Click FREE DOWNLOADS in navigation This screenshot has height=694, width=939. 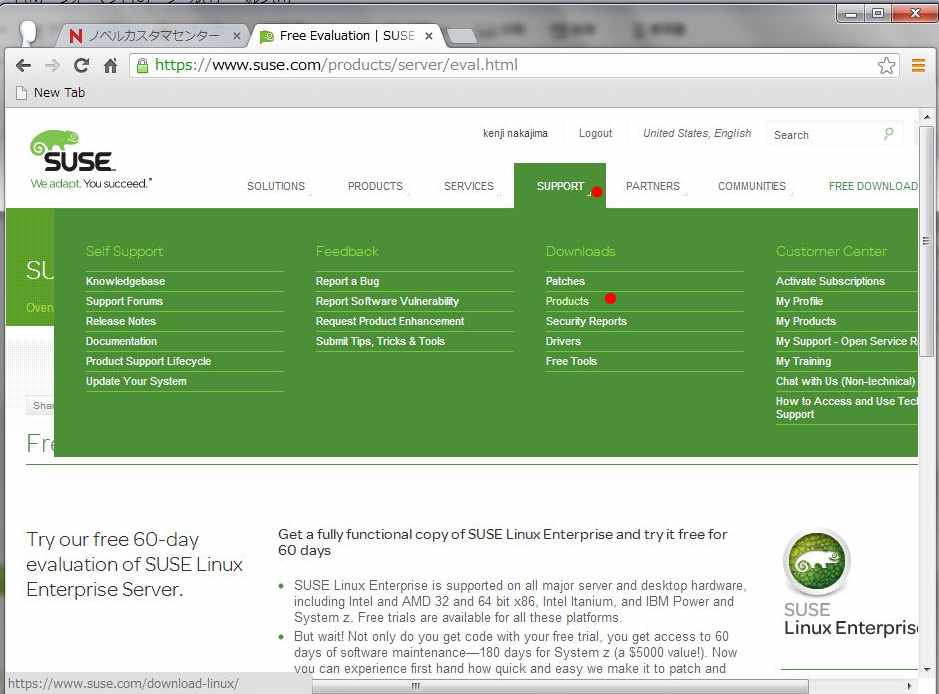pos(873,186)
